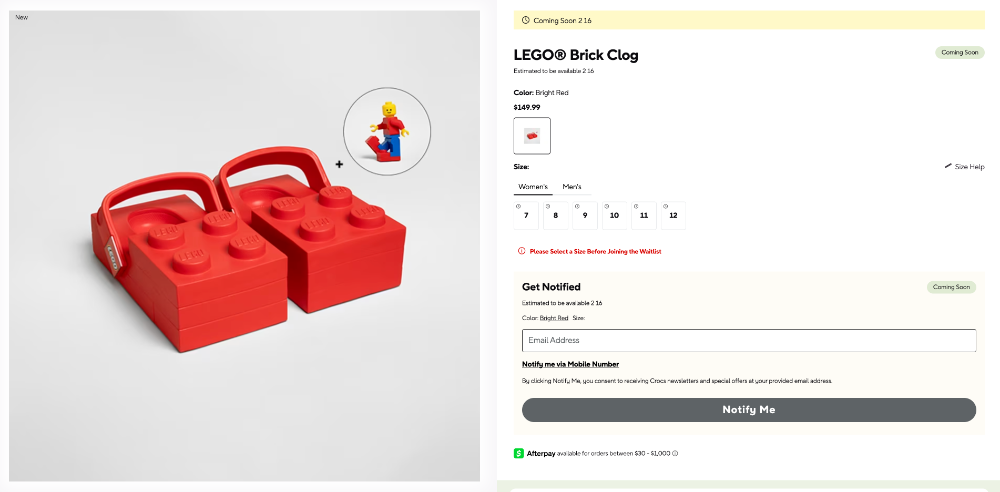Click into the Email Address field
Screen dimensions: 1000x492
pos(748,340)
